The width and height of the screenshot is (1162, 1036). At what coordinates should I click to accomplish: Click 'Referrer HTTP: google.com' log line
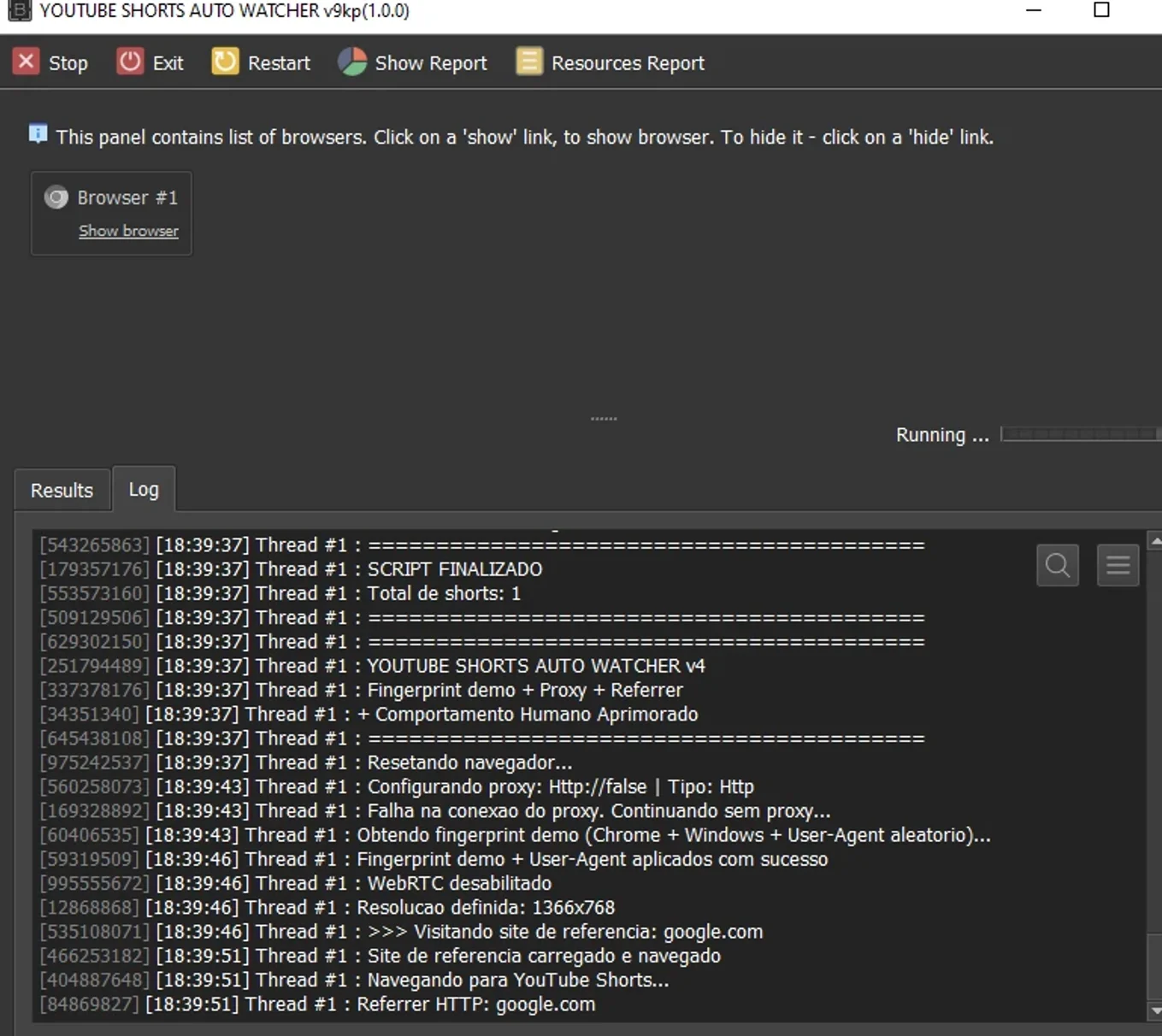point(476,1004)
